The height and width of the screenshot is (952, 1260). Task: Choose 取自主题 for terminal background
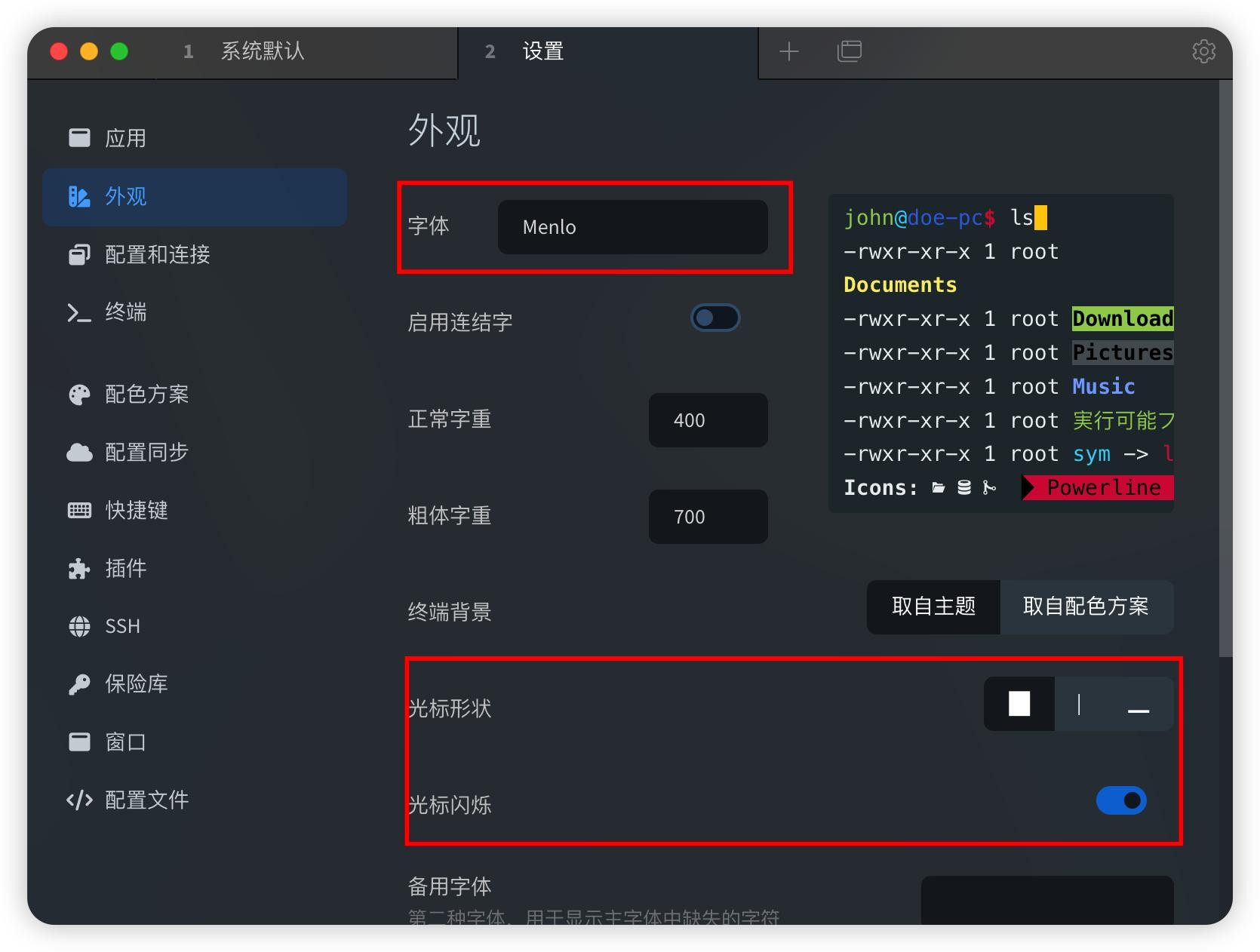click(x=933, y=607)
